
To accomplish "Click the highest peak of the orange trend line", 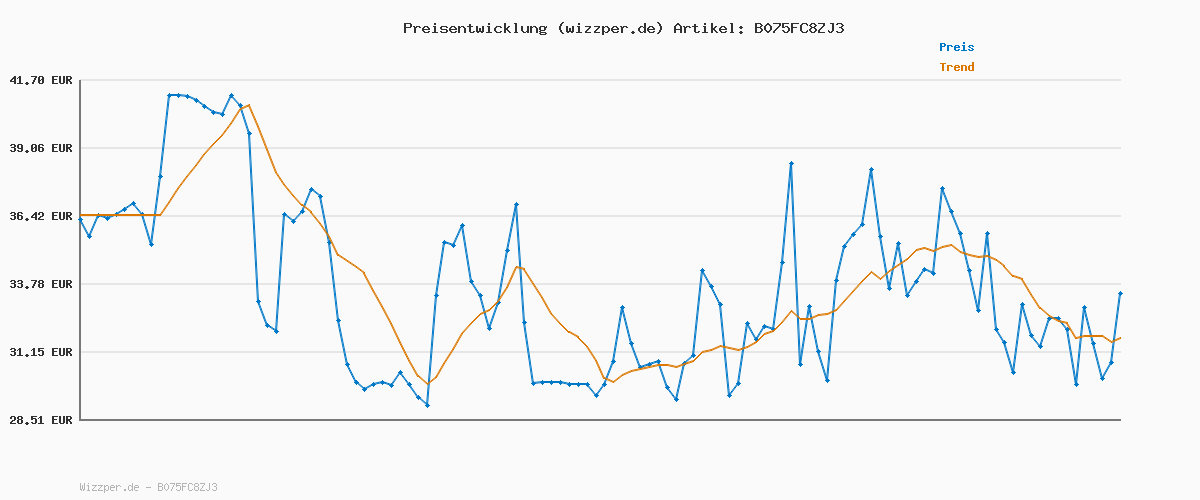I will coord(248,104).
